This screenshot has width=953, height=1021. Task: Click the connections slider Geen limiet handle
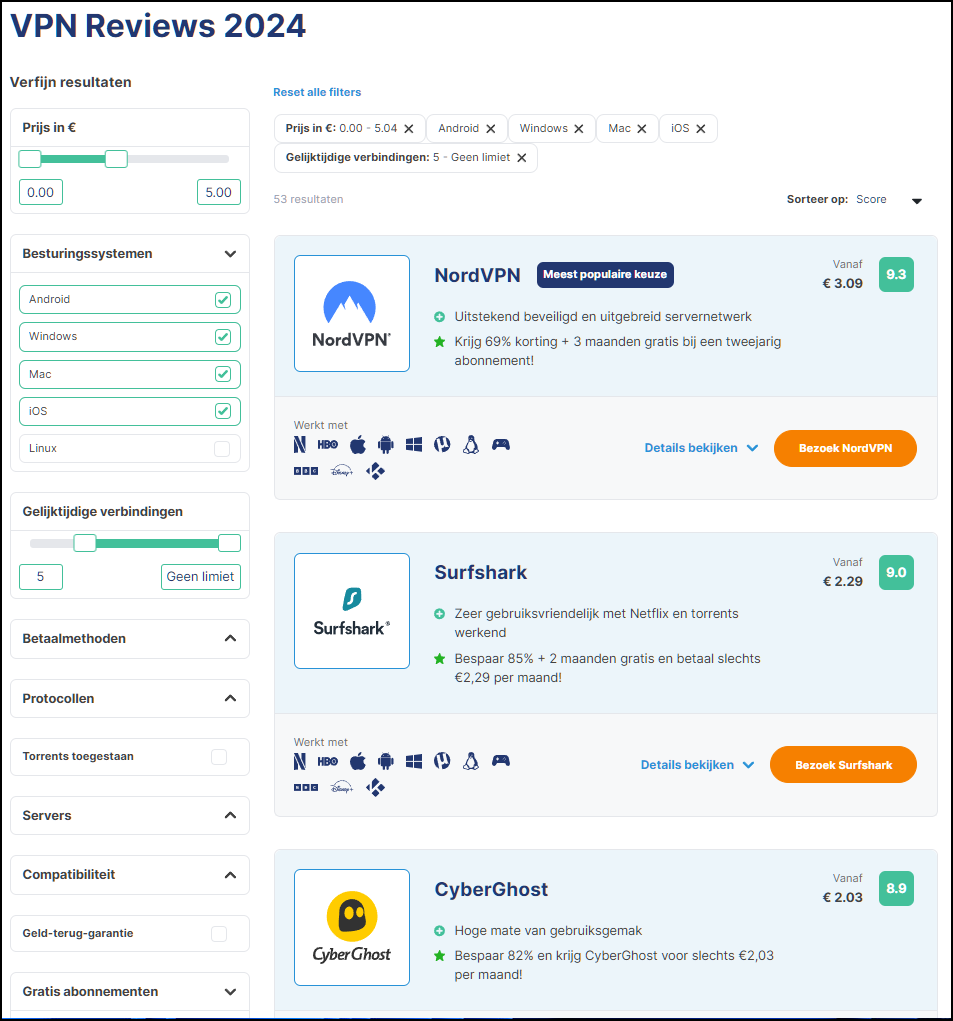[x=229, y=543]
